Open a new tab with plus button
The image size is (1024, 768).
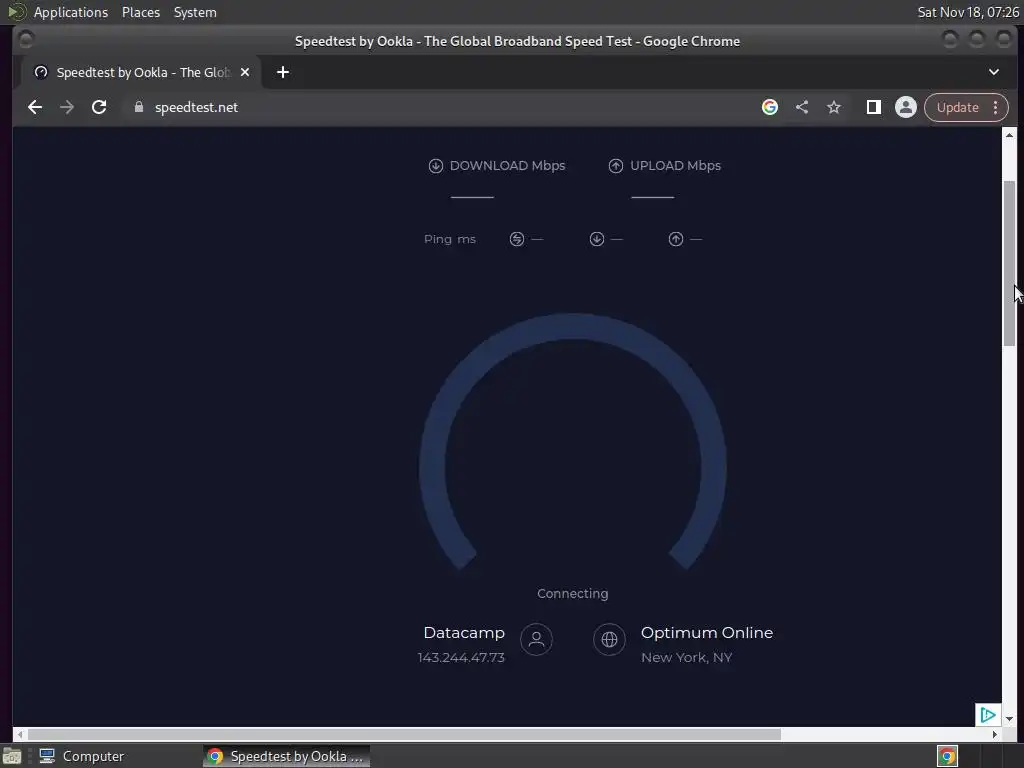[x=283, y=72]
